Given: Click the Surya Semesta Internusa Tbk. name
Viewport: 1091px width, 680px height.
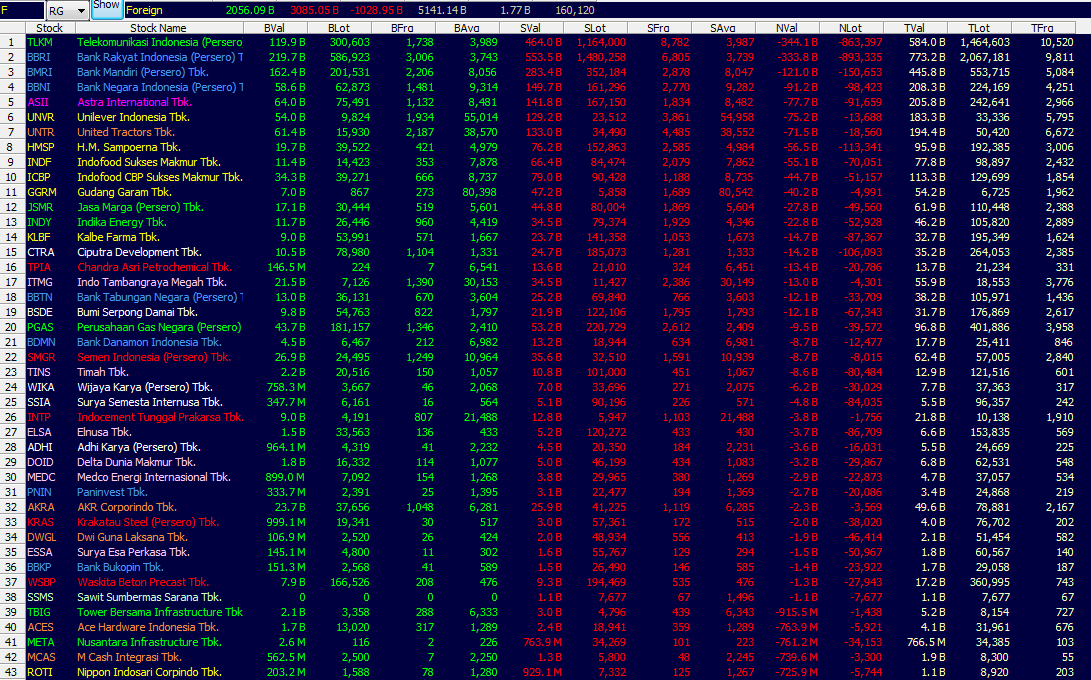Looking at the screenshot, I should click(x=150, y=402).
